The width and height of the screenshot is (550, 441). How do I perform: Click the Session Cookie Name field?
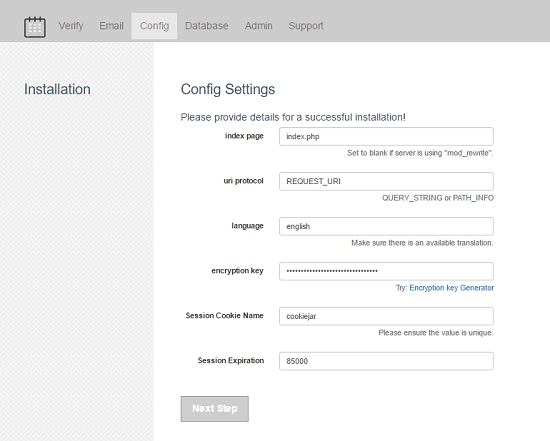pyautogui.click(x=386, y=316)
